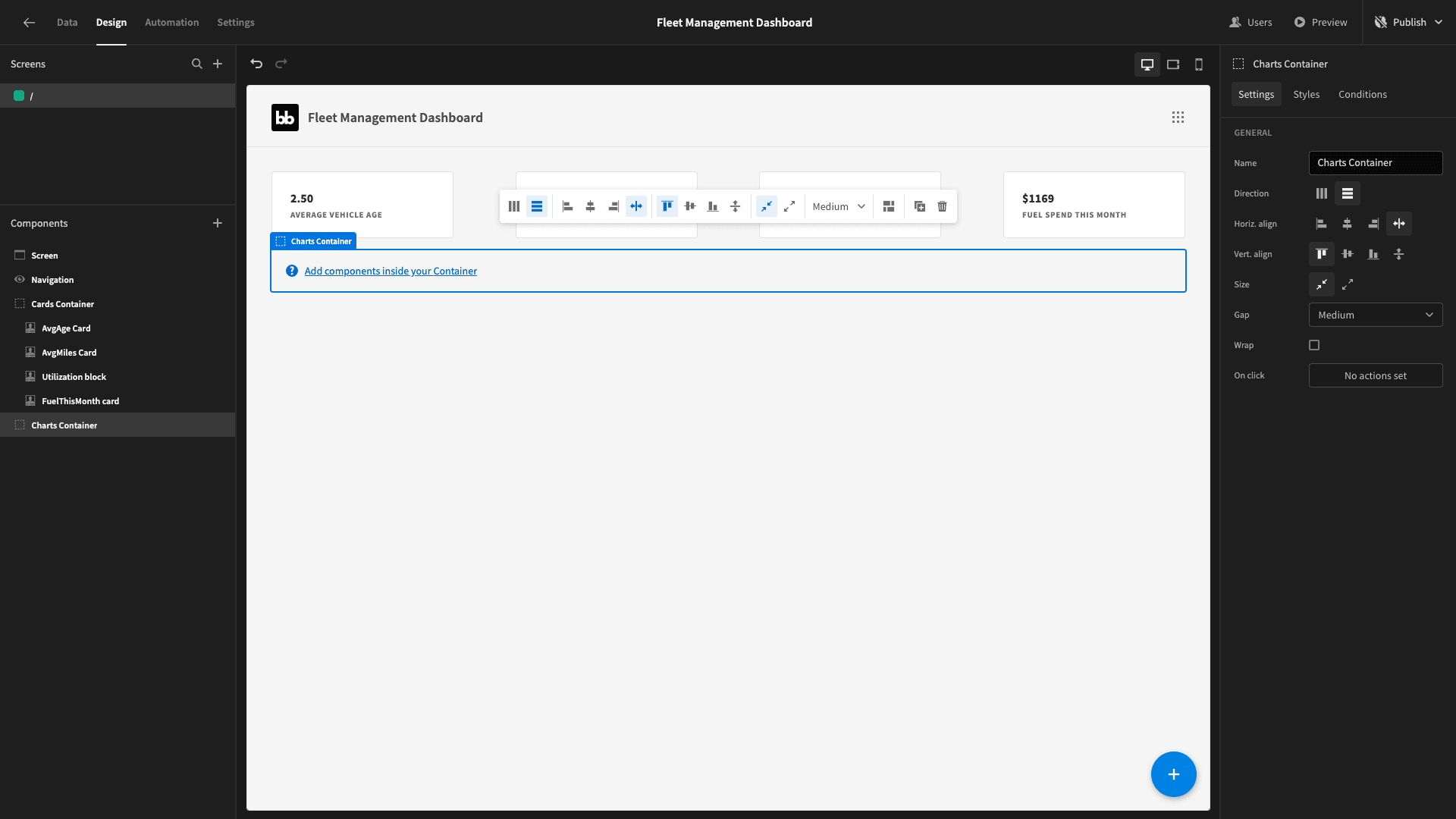The height and width of the screenshot is (819, 1456).
Task: Delete container using trash icon in toolbar
Action: pos(942,206)
